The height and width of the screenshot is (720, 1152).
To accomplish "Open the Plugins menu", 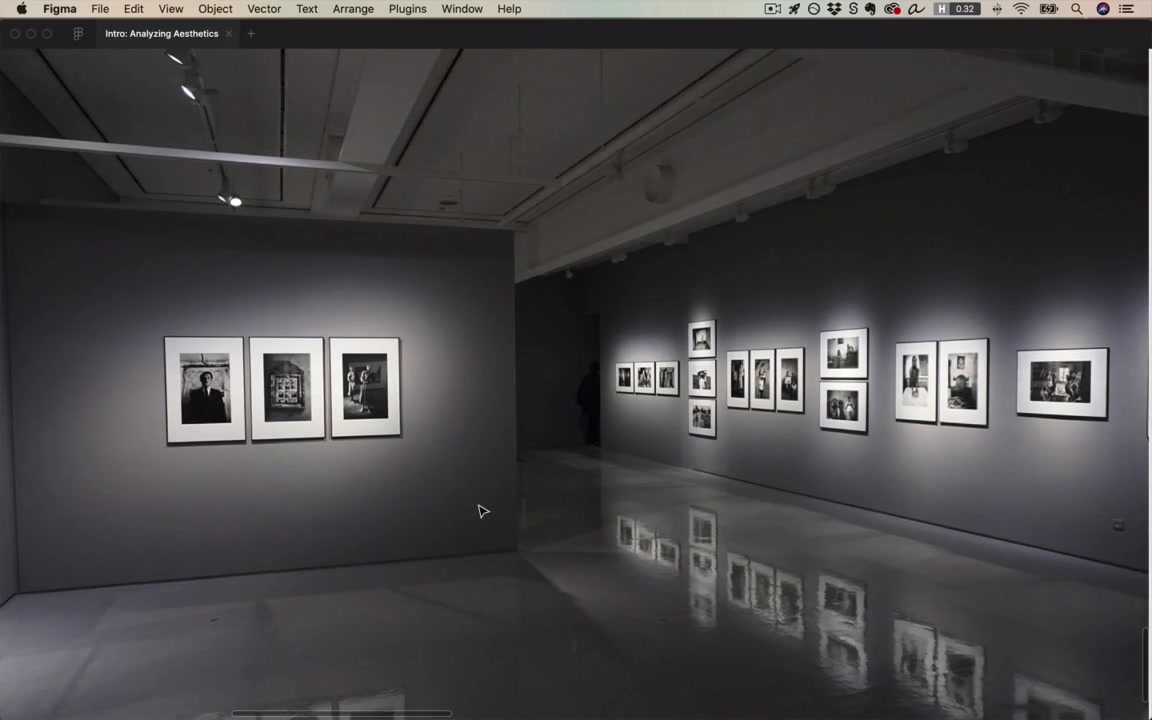I will coord(408,9).
